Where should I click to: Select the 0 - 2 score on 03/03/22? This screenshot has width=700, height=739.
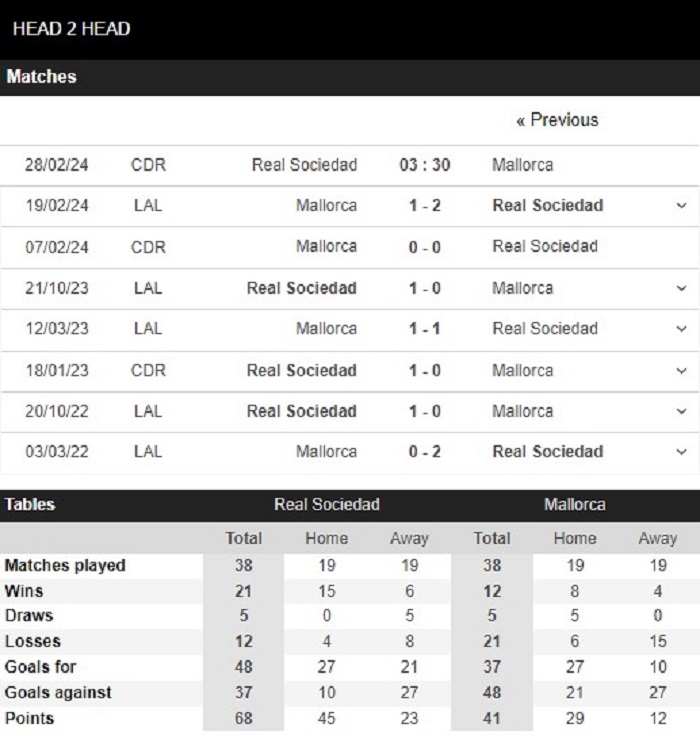[x=425, y=452]
